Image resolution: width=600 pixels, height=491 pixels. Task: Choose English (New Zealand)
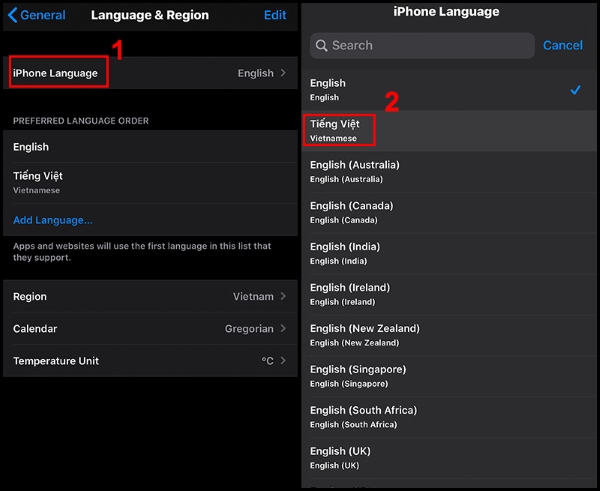pos(449,336)
